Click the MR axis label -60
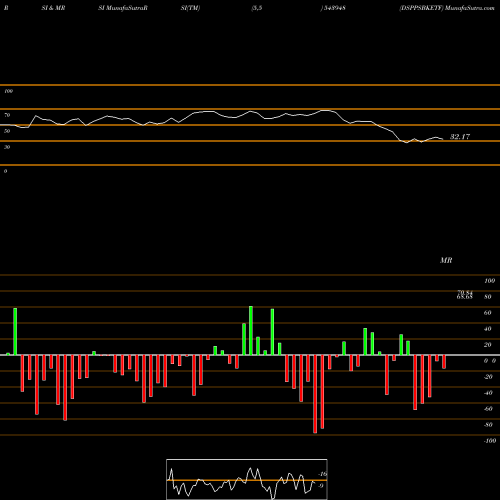Image resolution: width=500 pixels, height=500 pixels. pos(488,409)
